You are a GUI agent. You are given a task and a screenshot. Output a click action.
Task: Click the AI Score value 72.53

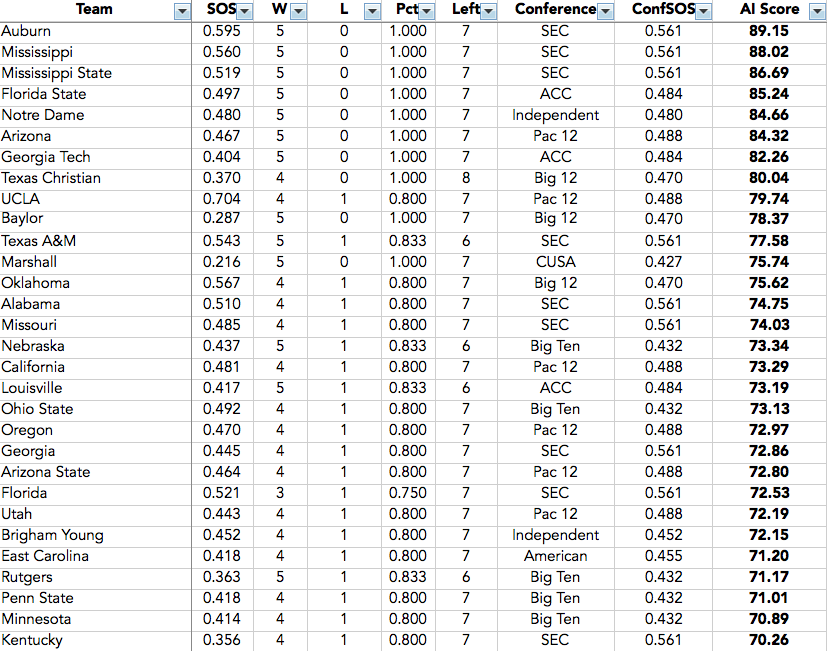coord(769,493)
